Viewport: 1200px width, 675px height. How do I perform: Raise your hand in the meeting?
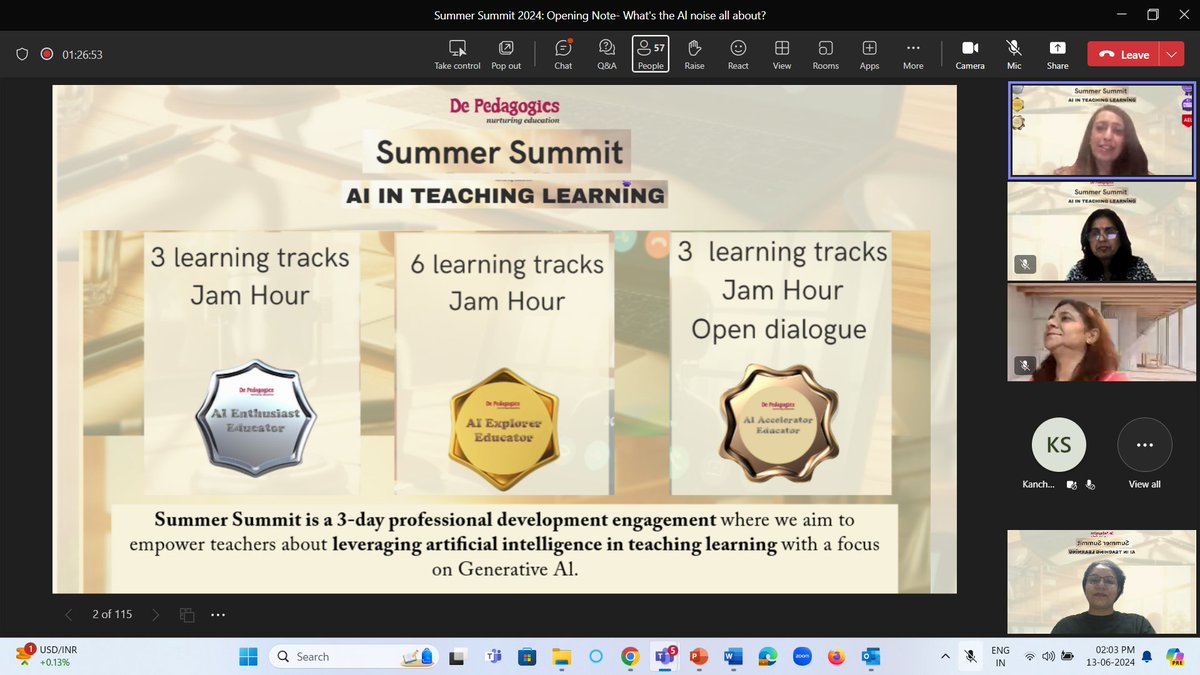(x=694, y=52)
